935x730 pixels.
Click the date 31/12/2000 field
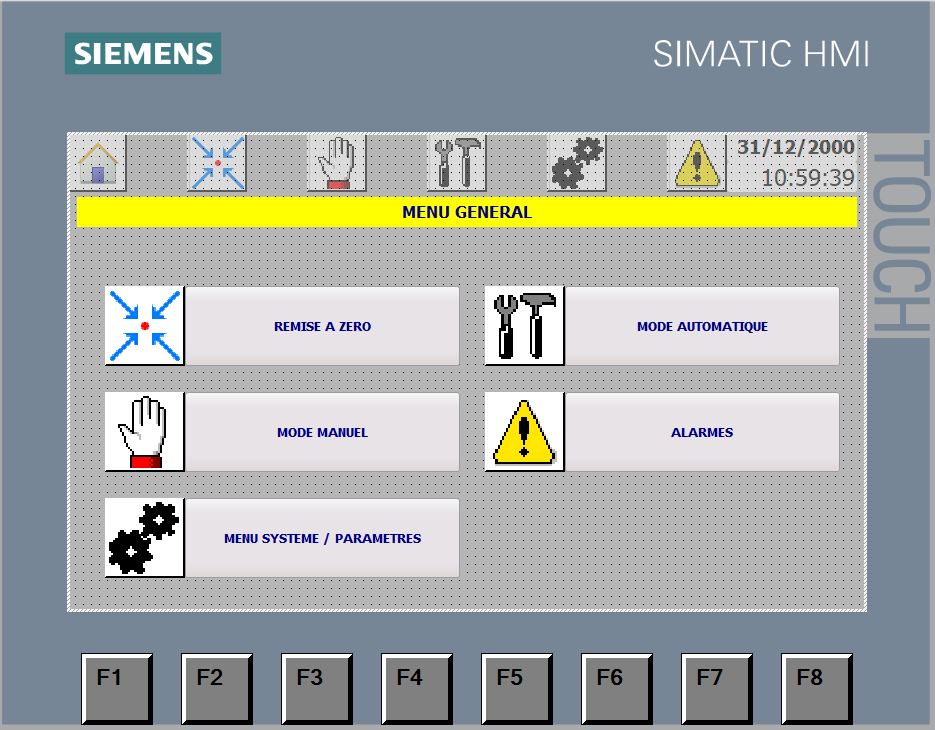(x=795, y=147)
